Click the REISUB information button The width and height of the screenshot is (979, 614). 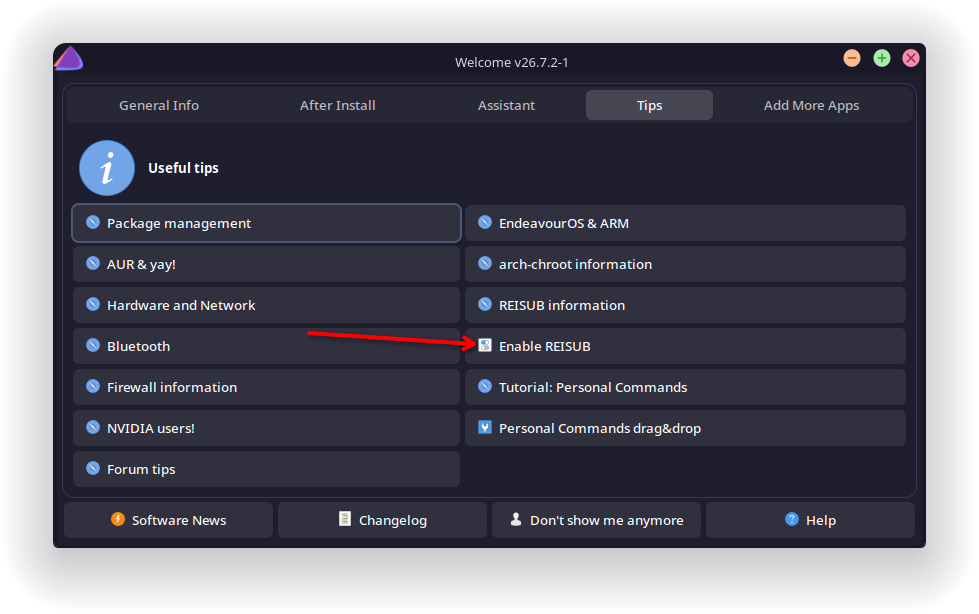686,305
